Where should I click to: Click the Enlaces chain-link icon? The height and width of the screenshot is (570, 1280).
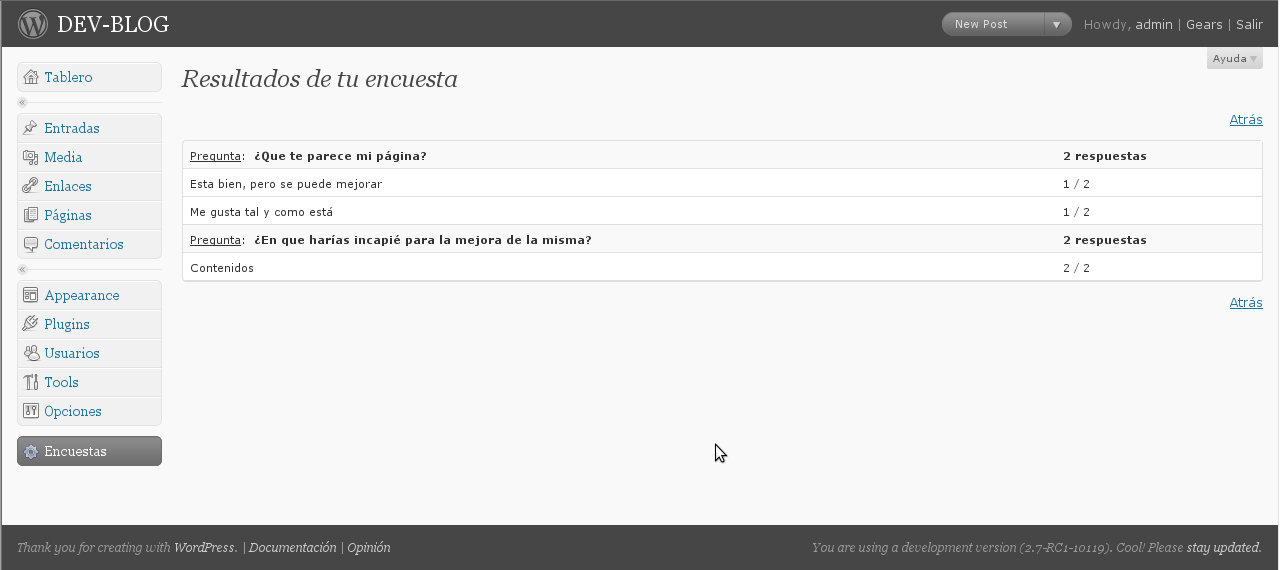click(30, 186)
